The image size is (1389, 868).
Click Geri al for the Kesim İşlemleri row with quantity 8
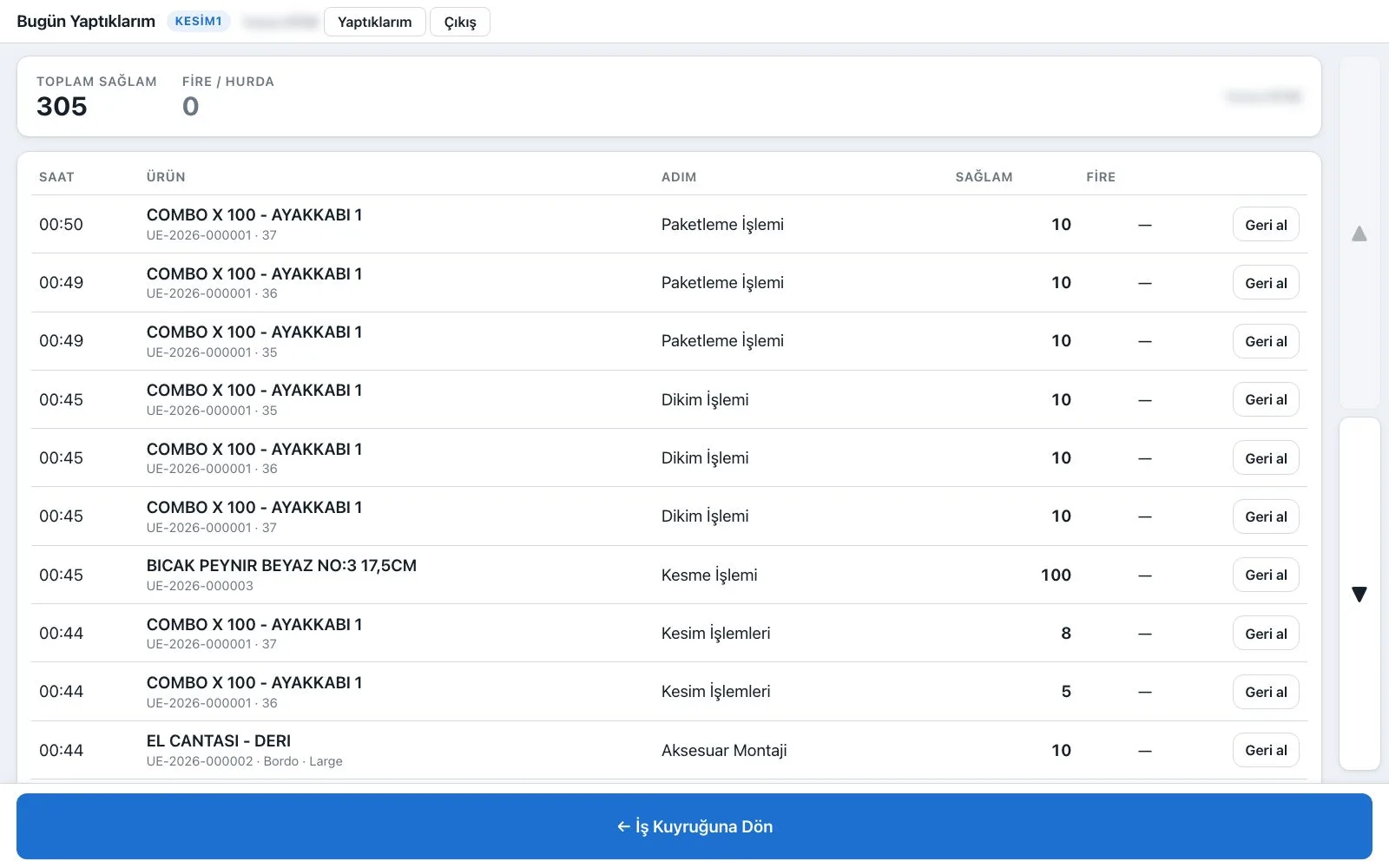click(1266, 633)
